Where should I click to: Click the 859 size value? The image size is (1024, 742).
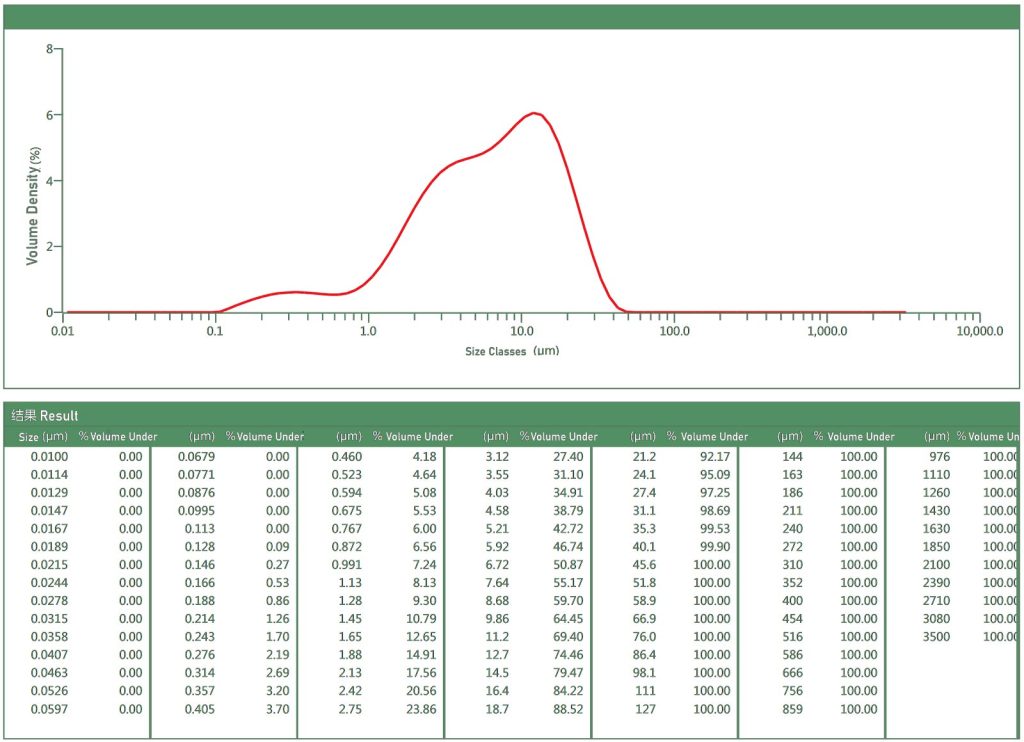click(x=792, y=710)
